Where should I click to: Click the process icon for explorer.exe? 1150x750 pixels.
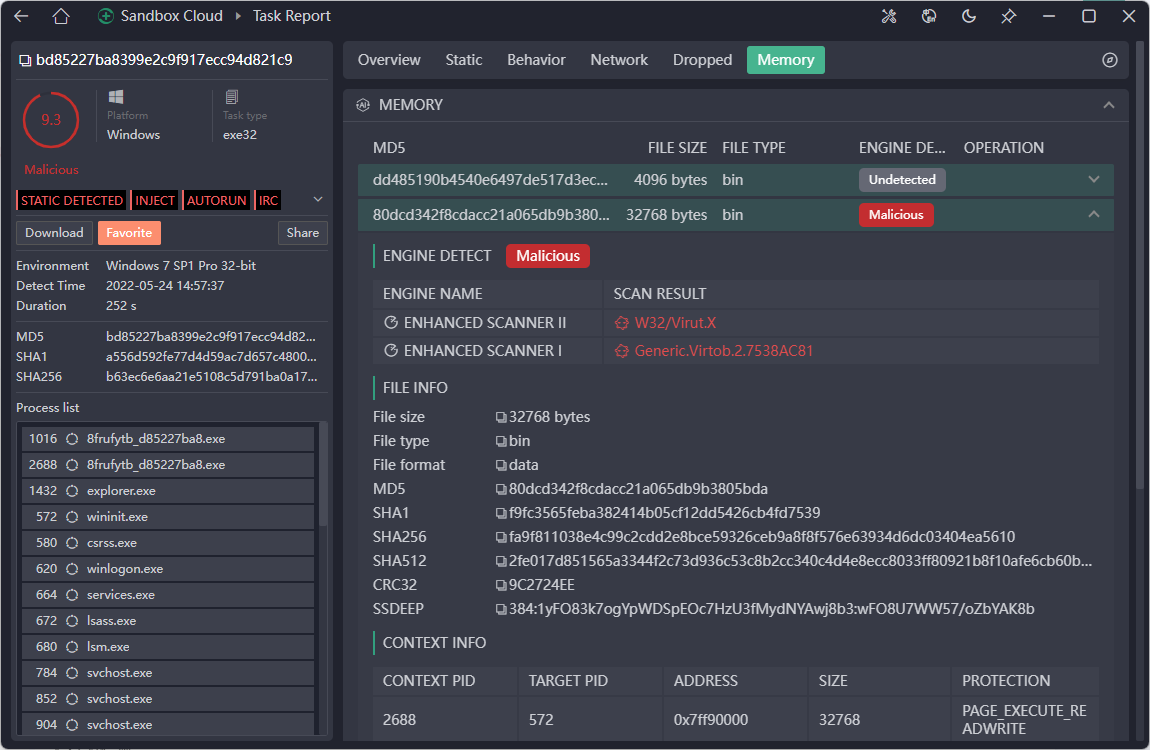(x=72, y=491)
